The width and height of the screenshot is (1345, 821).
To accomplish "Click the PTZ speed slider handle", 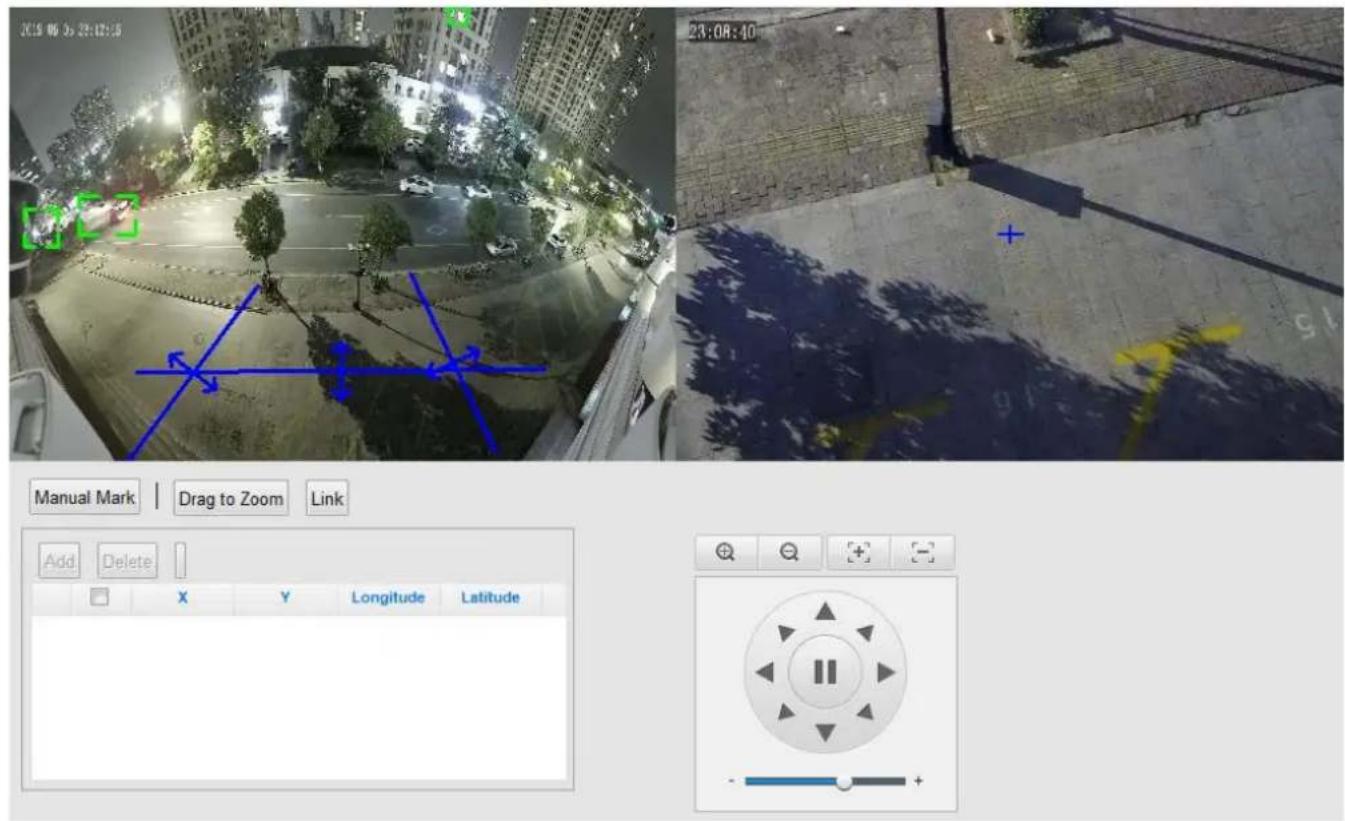I will 845,781.
